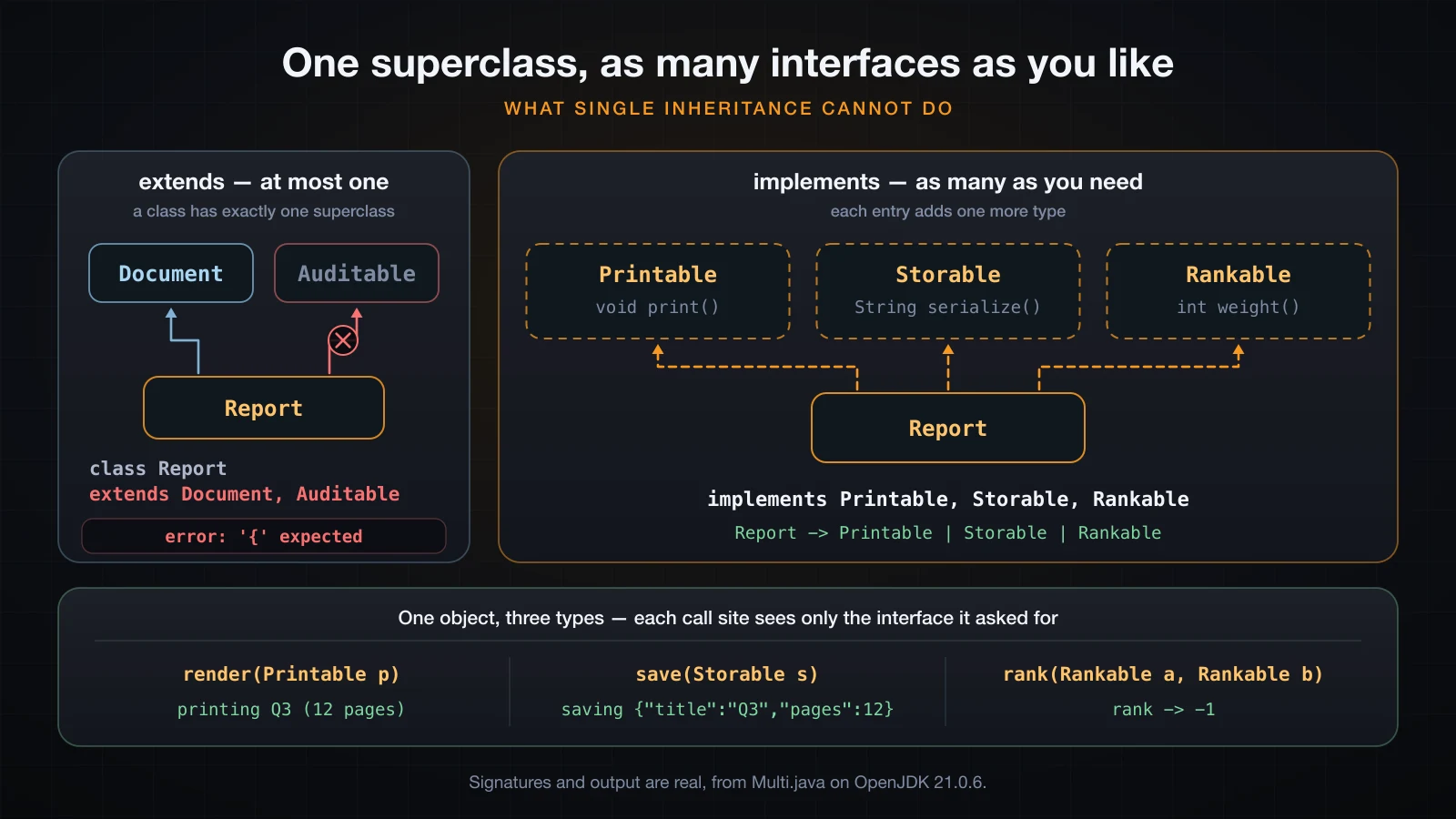Click the Printable interface box
1456x819 pixels.
[658, 291]
